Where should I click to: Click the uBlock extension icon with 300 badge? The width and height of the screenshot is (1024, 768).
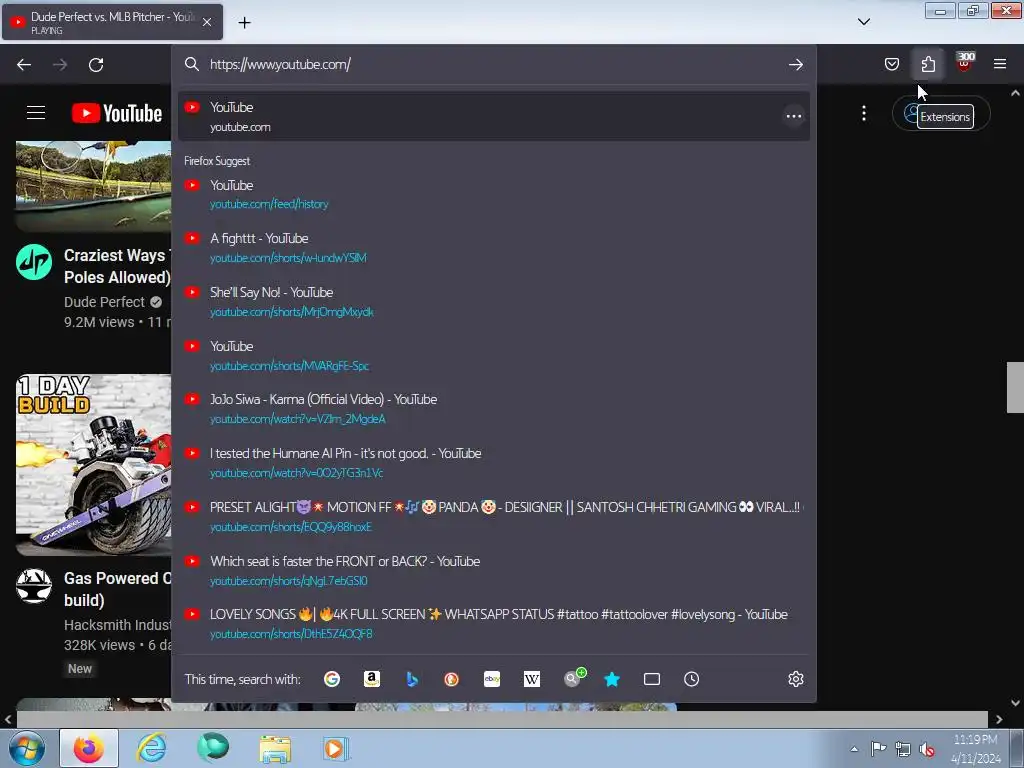pyautogui.click(x=965, y=62)
